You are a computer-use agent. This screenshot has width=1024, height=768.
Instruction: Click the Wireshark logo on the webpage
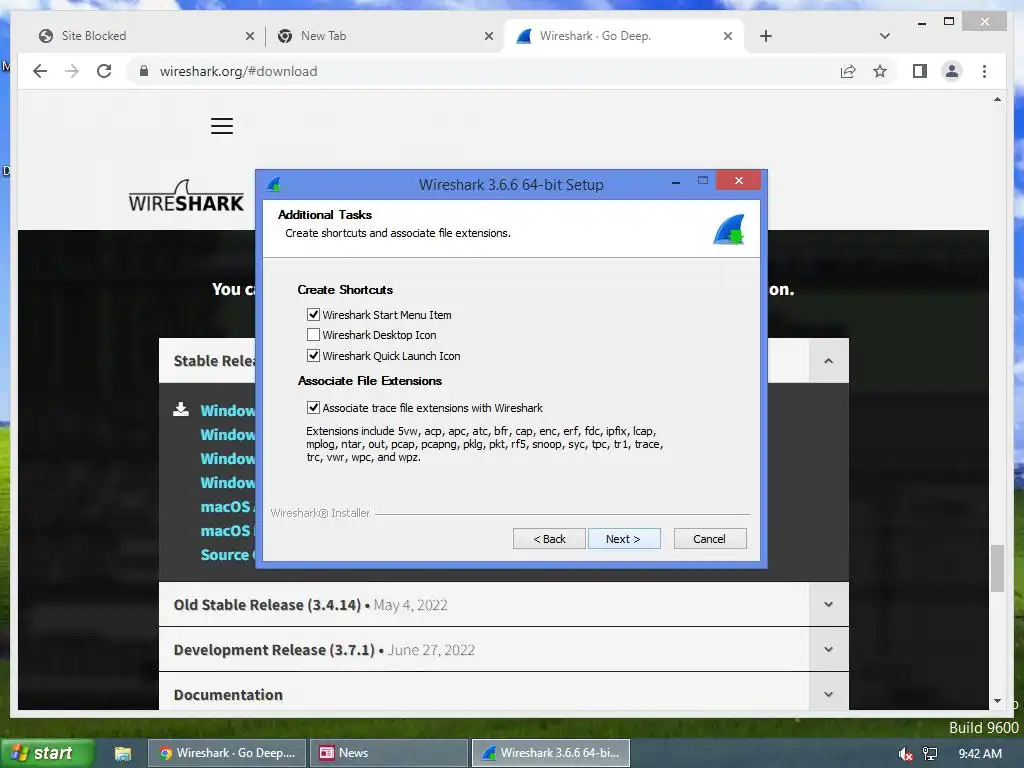point(186,196)
